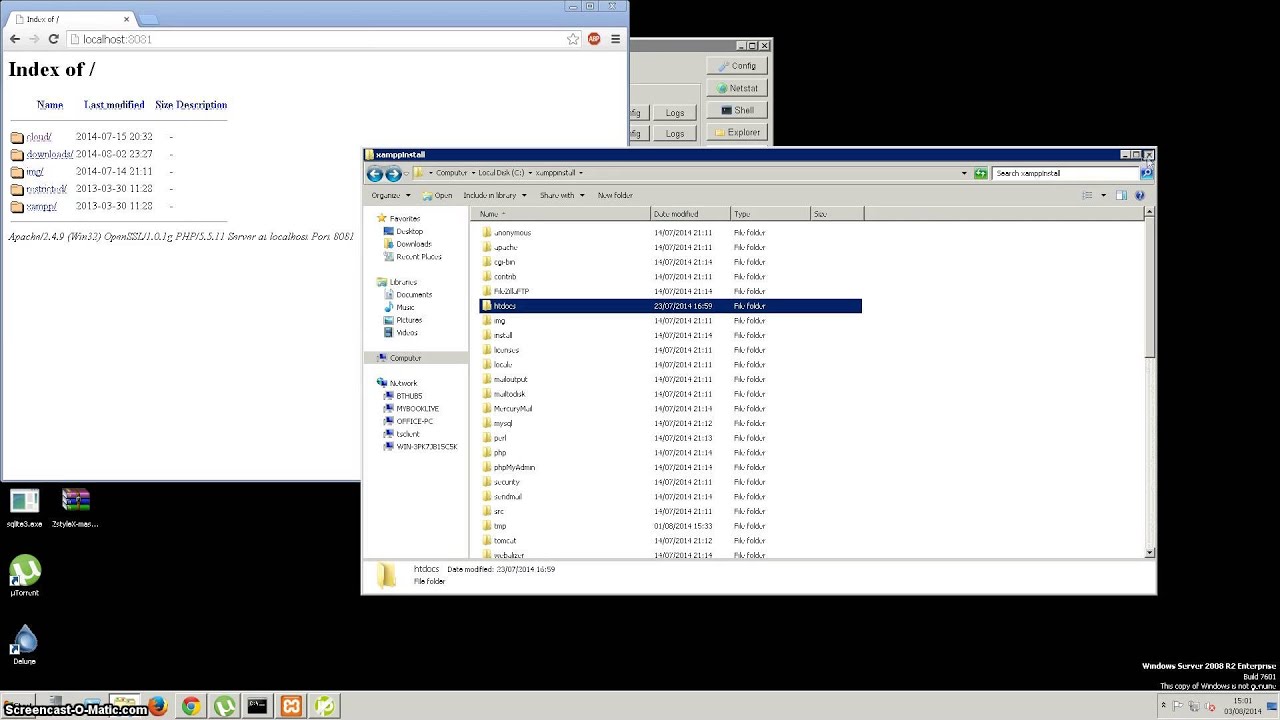
Task: Click the lower Logs button in XAMPP panel
Action: 675,133
